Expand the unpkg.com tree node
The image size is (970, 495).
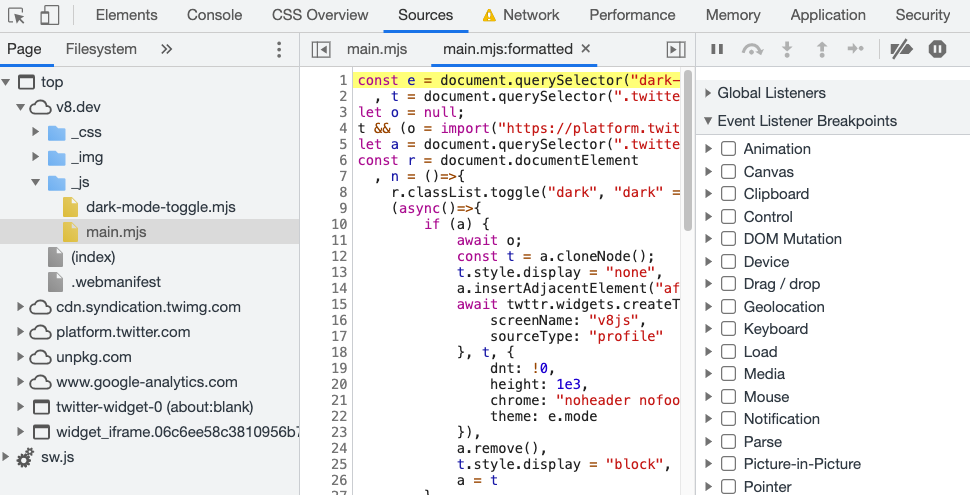pyautogui.click(x=20, y=357)
